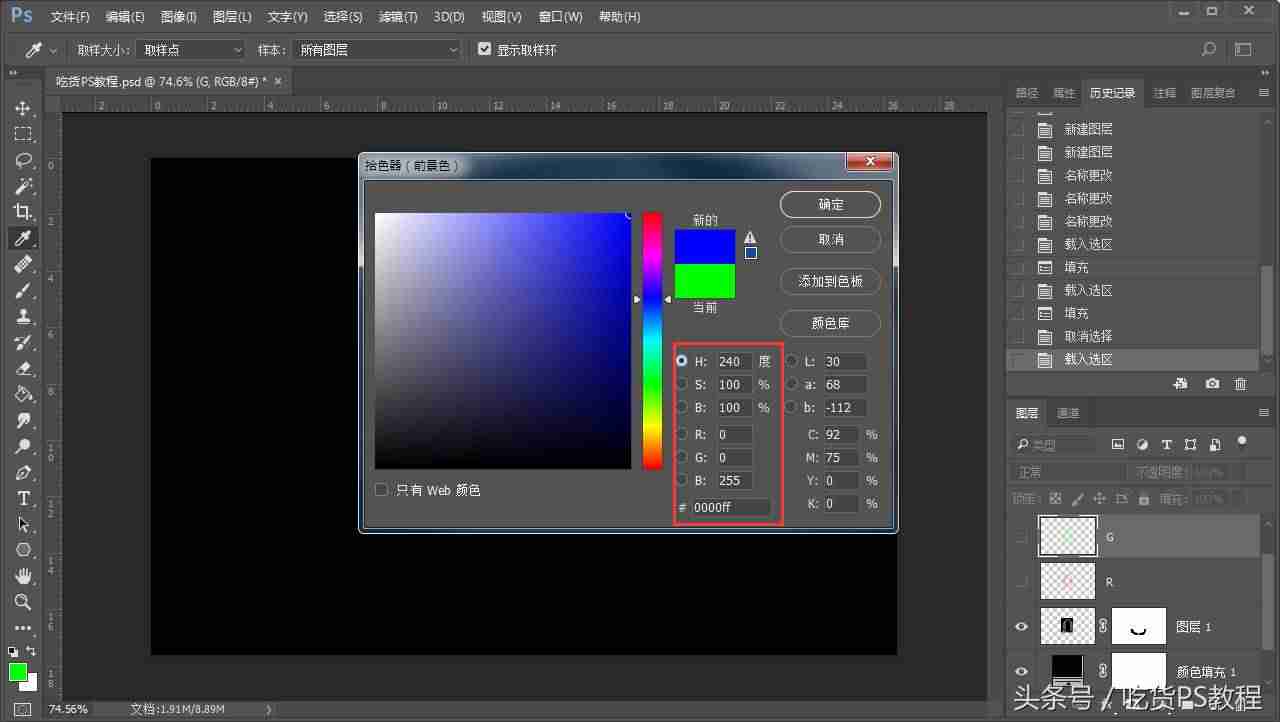Click out-of-gamut warning triangle in color picker
The height and width of the screenshot is (722, 1280).
coord(750,237)
